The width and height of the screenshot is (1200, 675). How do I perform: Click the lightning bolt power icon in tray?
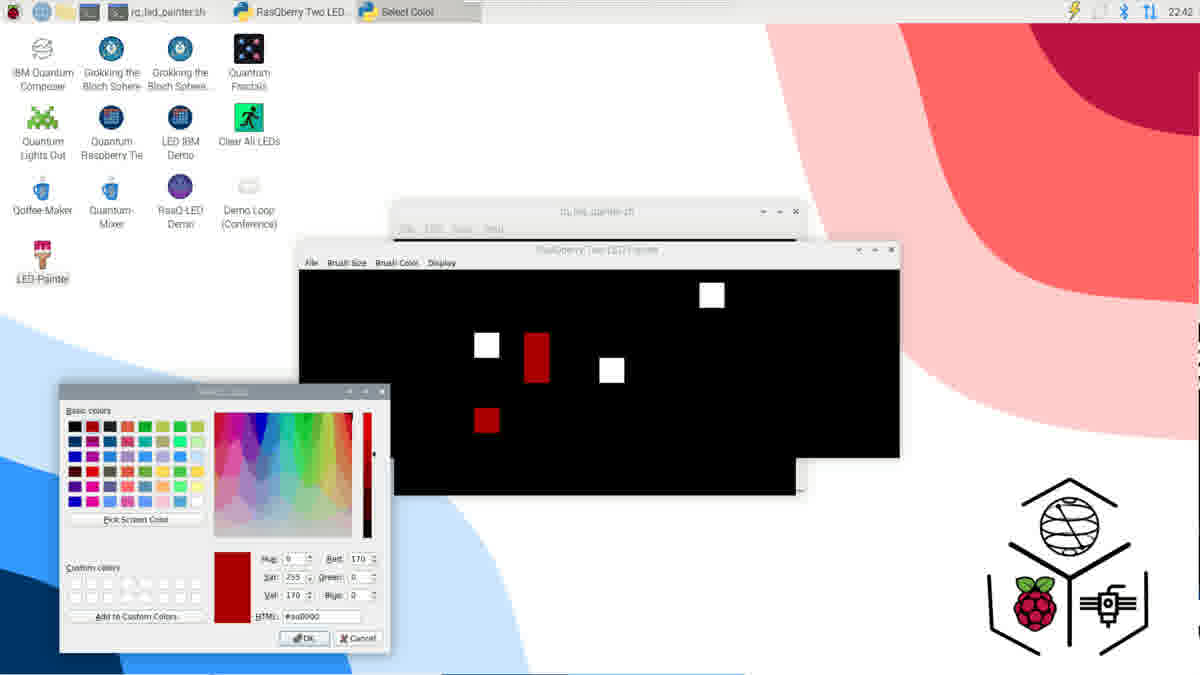[x=1075, y=11]
